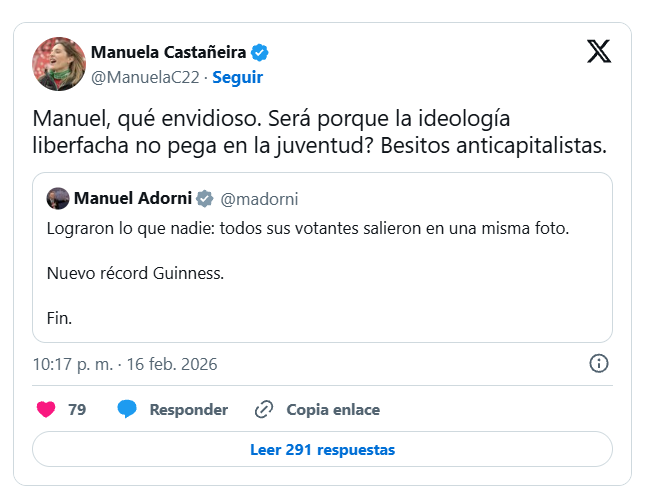Click the @ManuelaC22 handle

144,77
